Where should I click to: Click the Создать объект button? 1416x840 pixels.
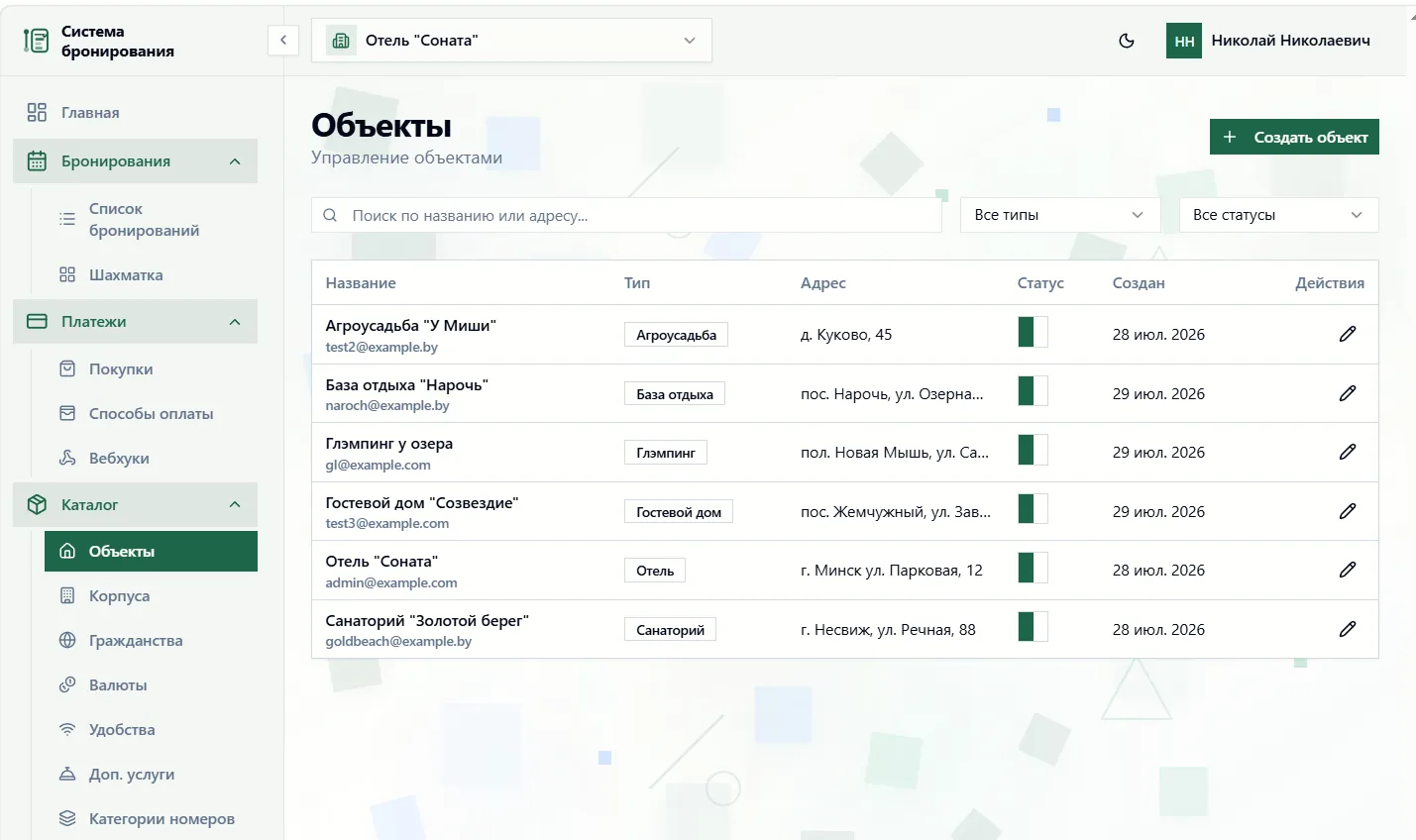[1294, 137]
